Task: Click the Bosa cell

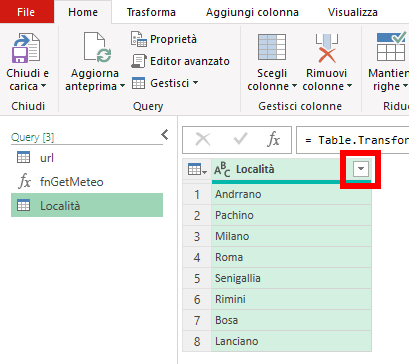Action: (x=291, y=320)
